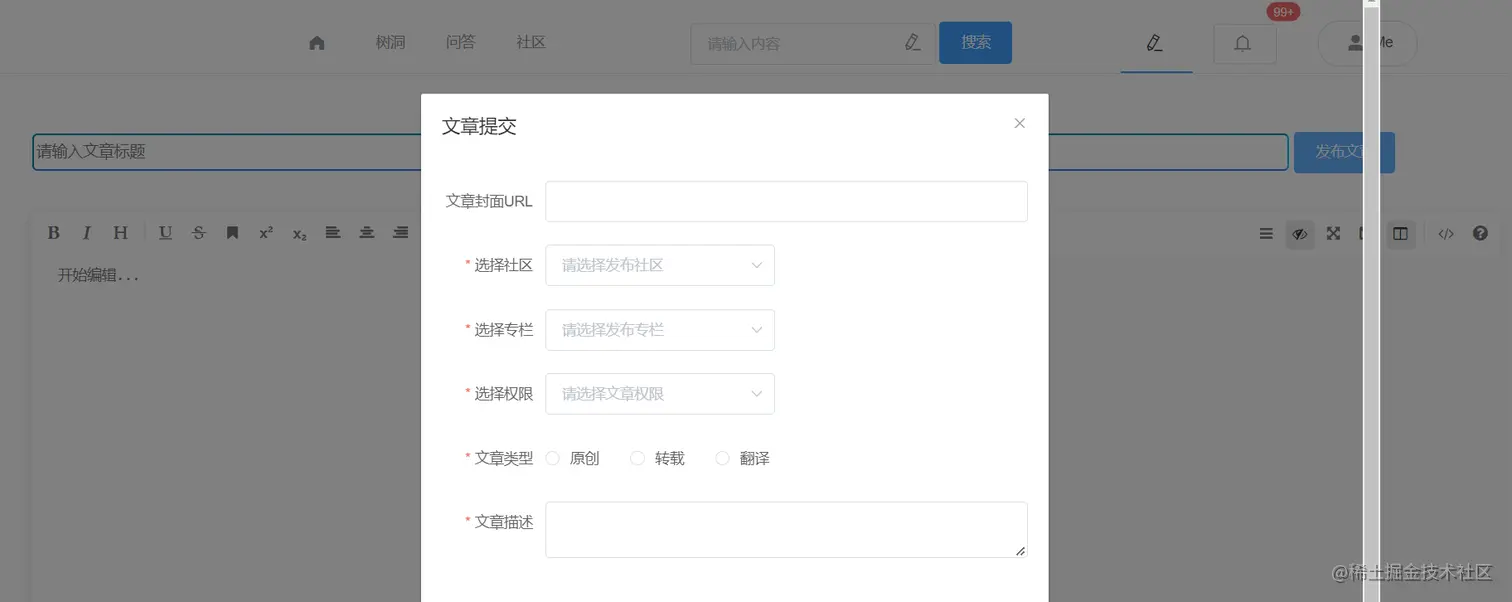Apply strikethrough formatting
This screenshot has width=1512, height=602.
point(198,232)
